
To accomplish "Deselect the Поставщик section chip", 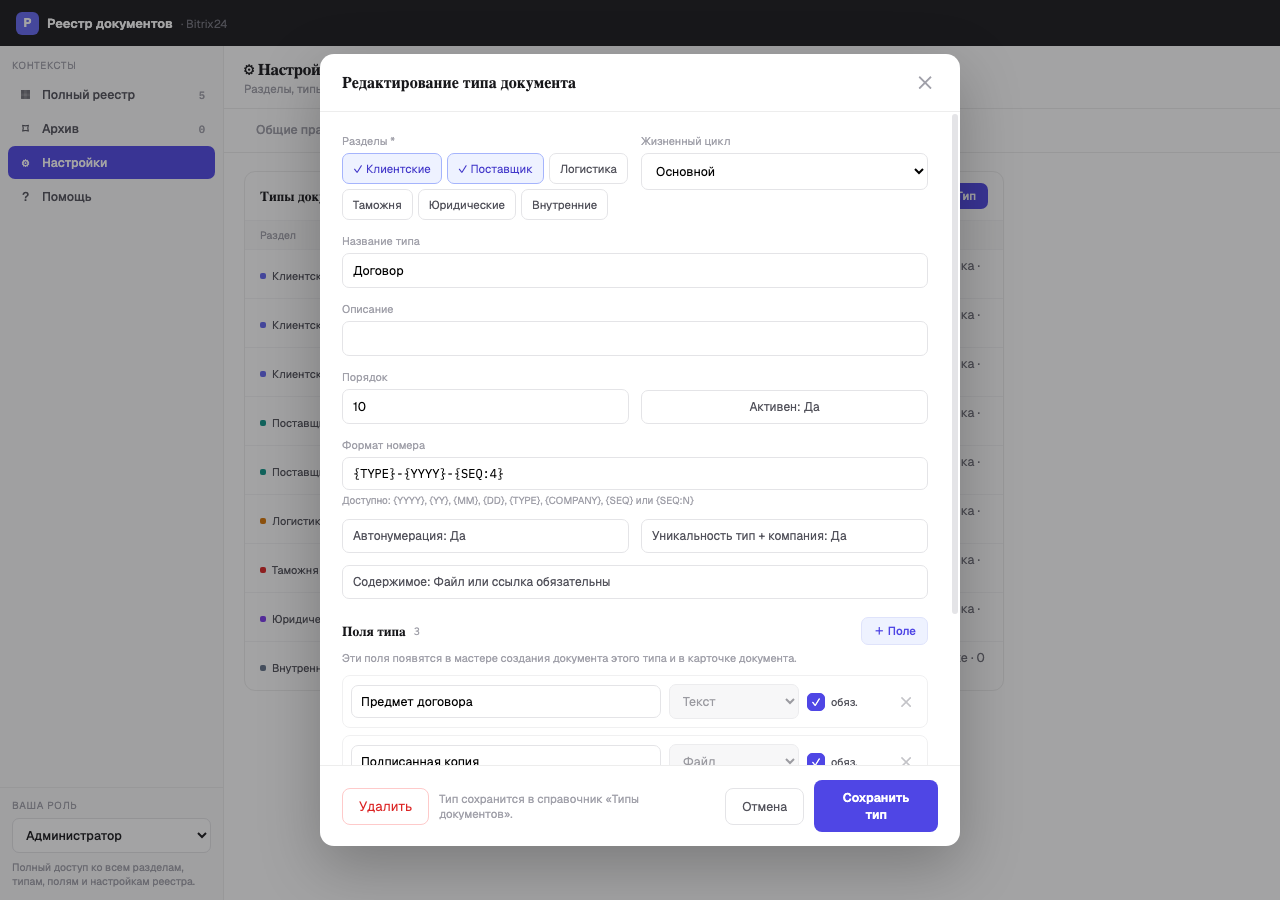I will [x=495, y=169].
